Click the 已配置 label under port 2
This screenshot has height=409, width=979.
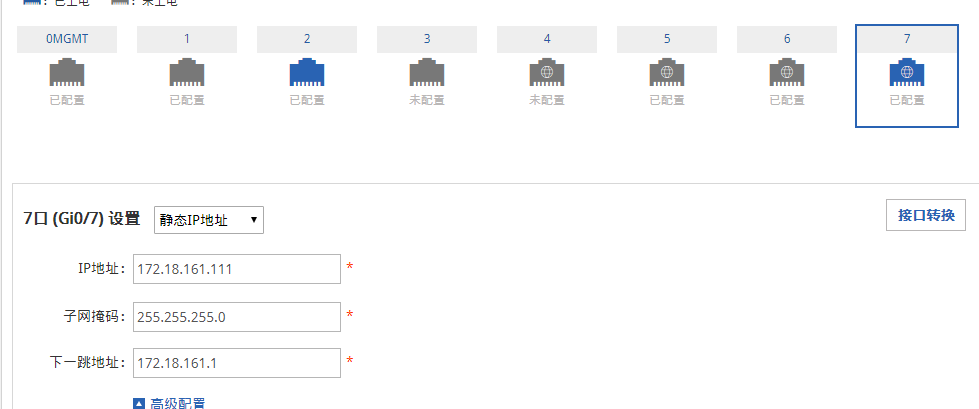[307, 100]
